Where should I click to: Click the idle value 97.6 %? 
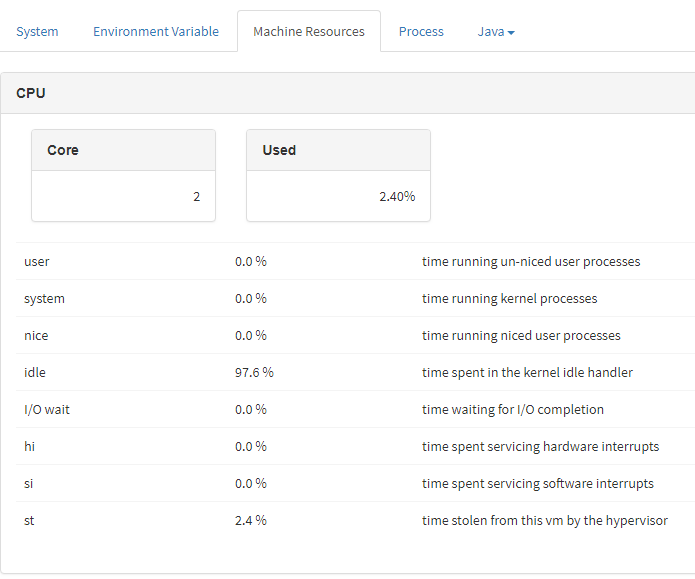pyautogui.click(x=254, y=372)
